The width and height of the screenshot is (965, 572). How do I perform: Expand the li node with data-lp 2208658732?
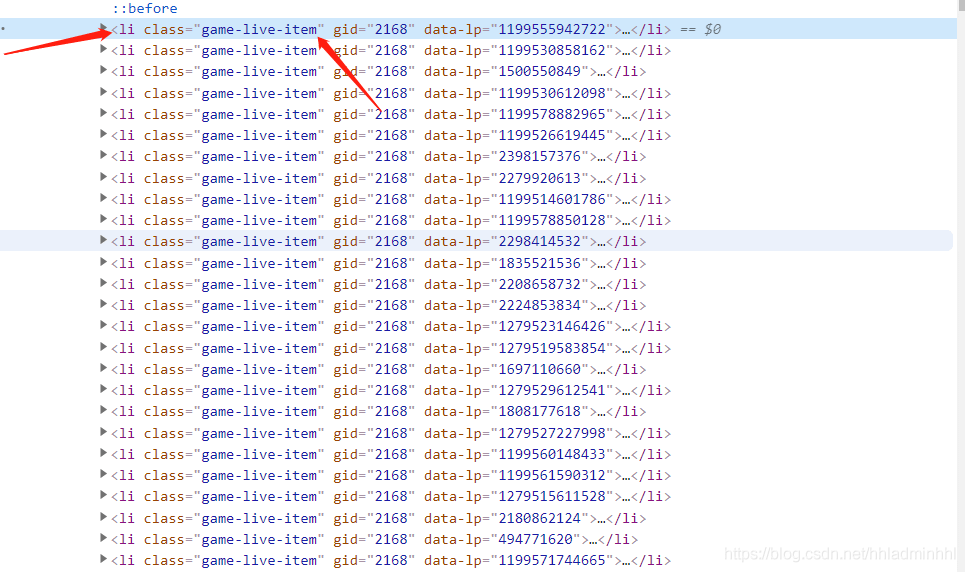(x=103, y=283)
